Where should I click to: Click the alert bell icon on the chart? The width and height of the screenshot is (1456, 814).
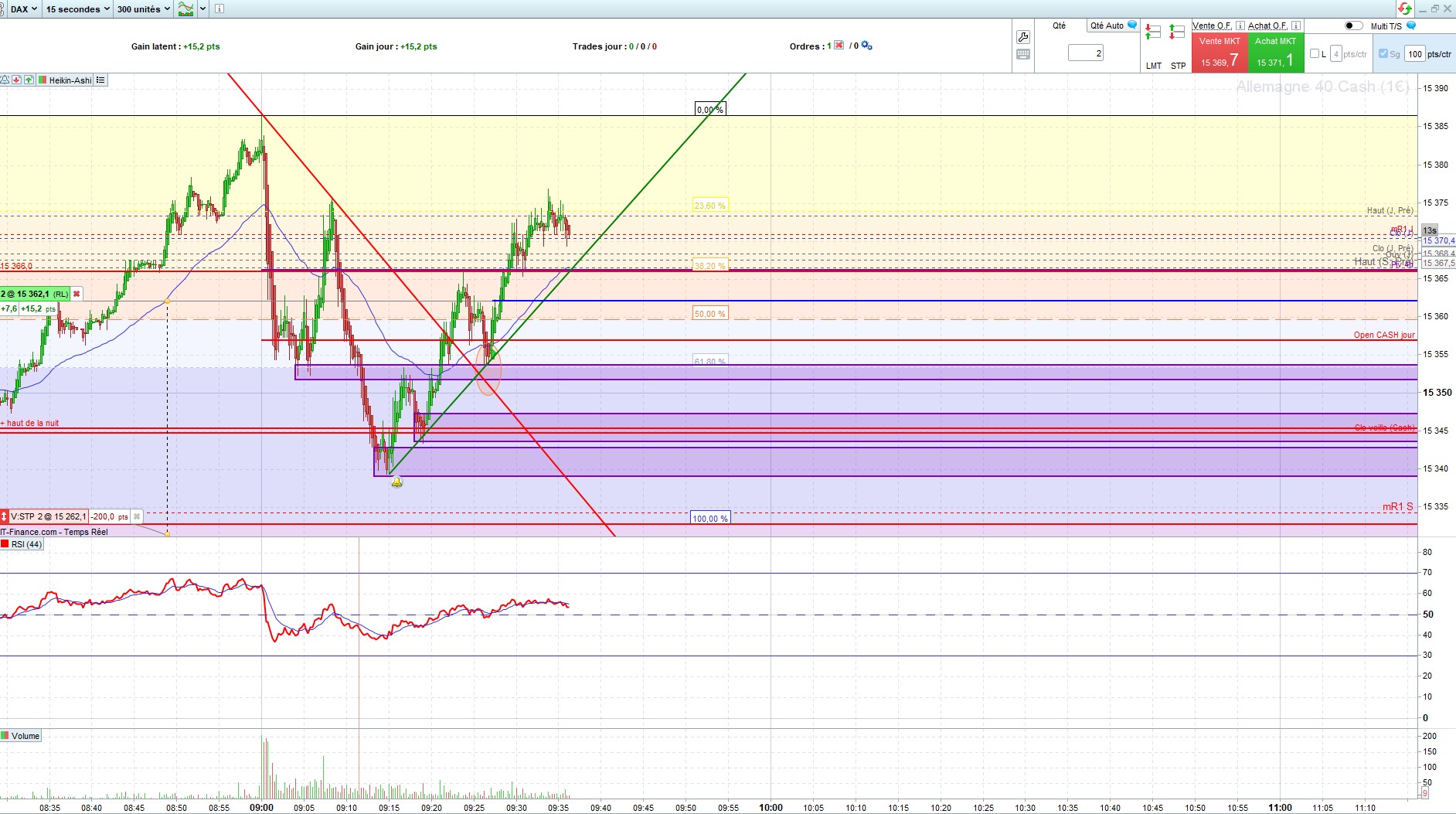tap(396, 482)
